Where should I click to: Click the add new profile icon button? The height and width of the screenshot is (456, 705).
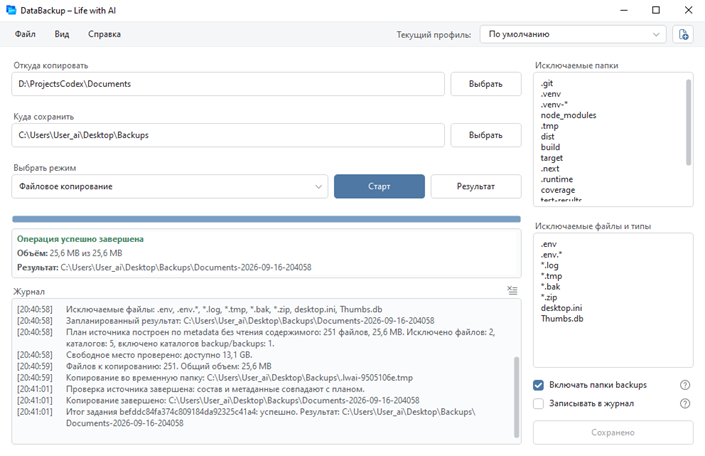[683, 35]
